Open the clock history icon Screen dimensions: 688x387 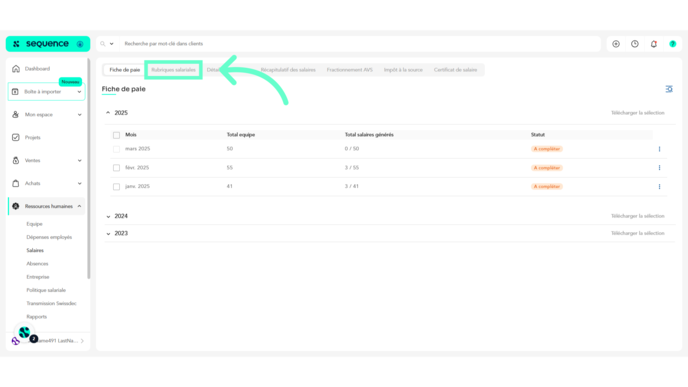tap(635, 44)
